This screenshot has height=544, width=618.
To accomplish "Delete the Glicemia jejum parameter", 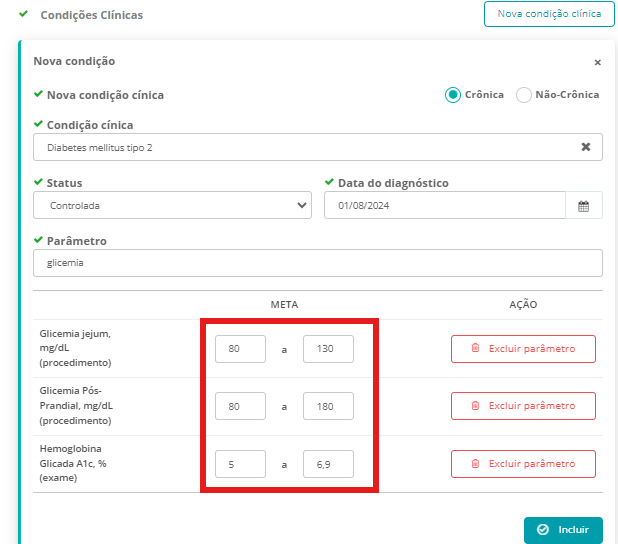I will (x=523, y=349).
